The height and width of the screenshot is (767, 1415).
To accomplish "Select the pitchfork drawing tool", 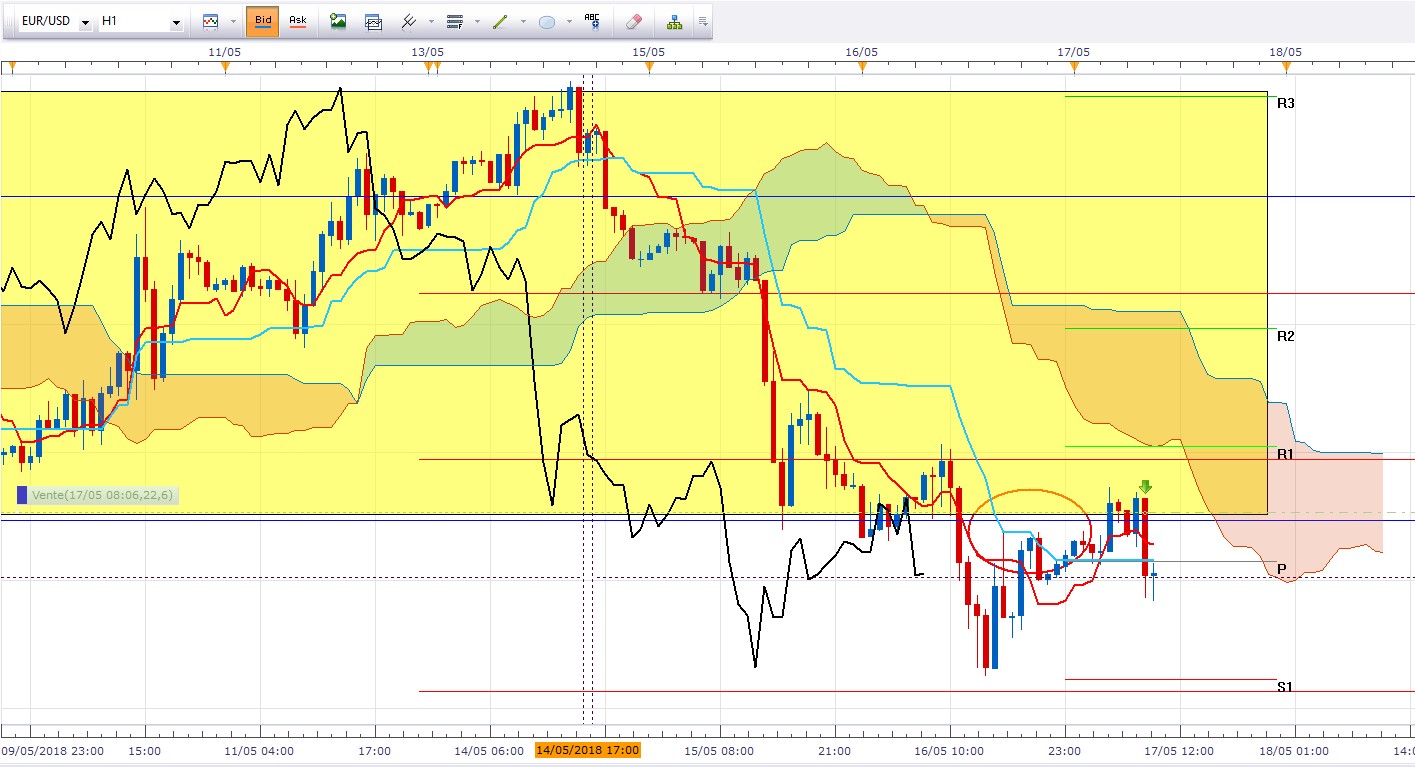I will pos(408,21).
